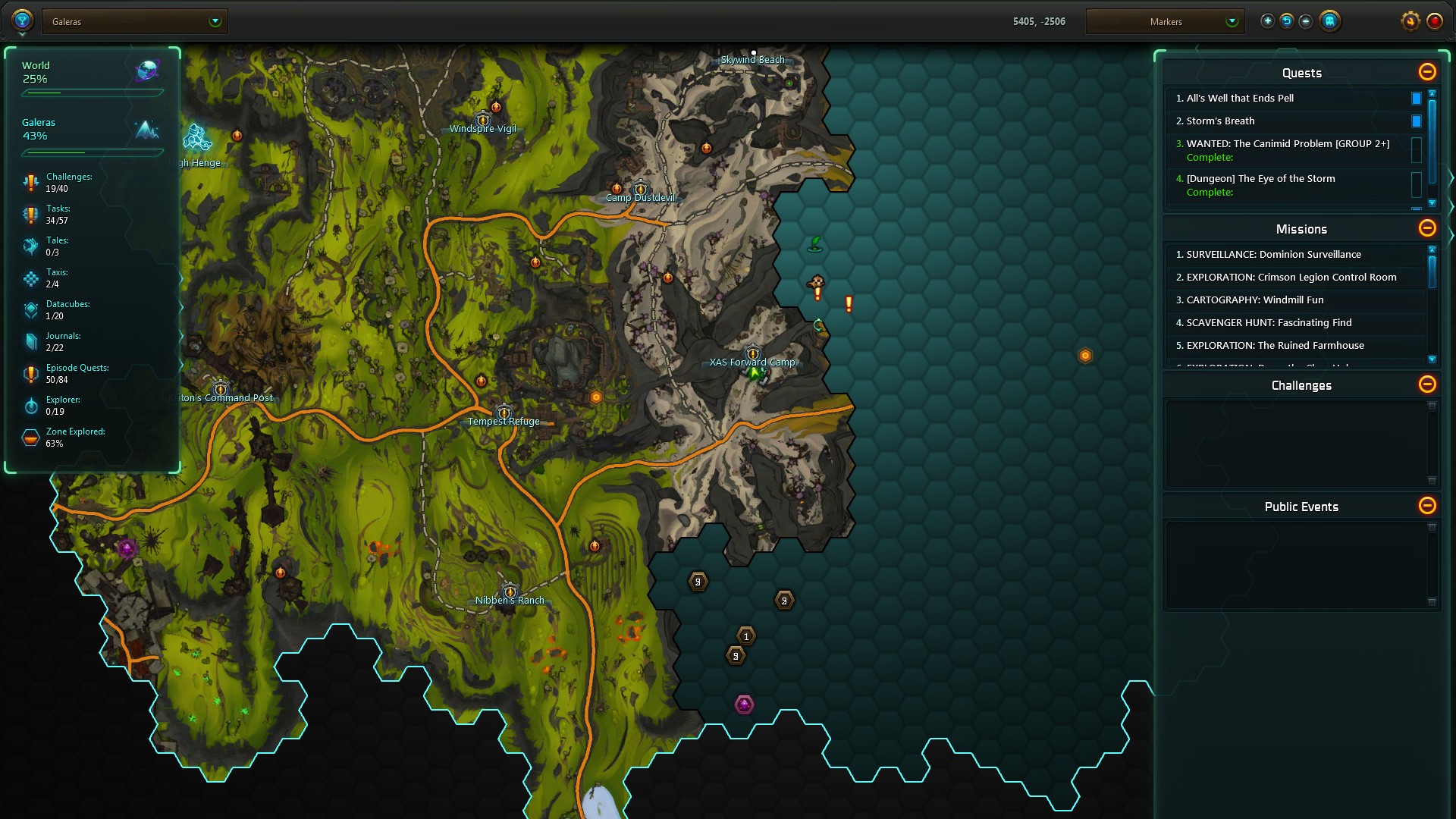Click the blue globe icon in top-left corner
Screen dimensions: 1456x819
pos(22,20)
